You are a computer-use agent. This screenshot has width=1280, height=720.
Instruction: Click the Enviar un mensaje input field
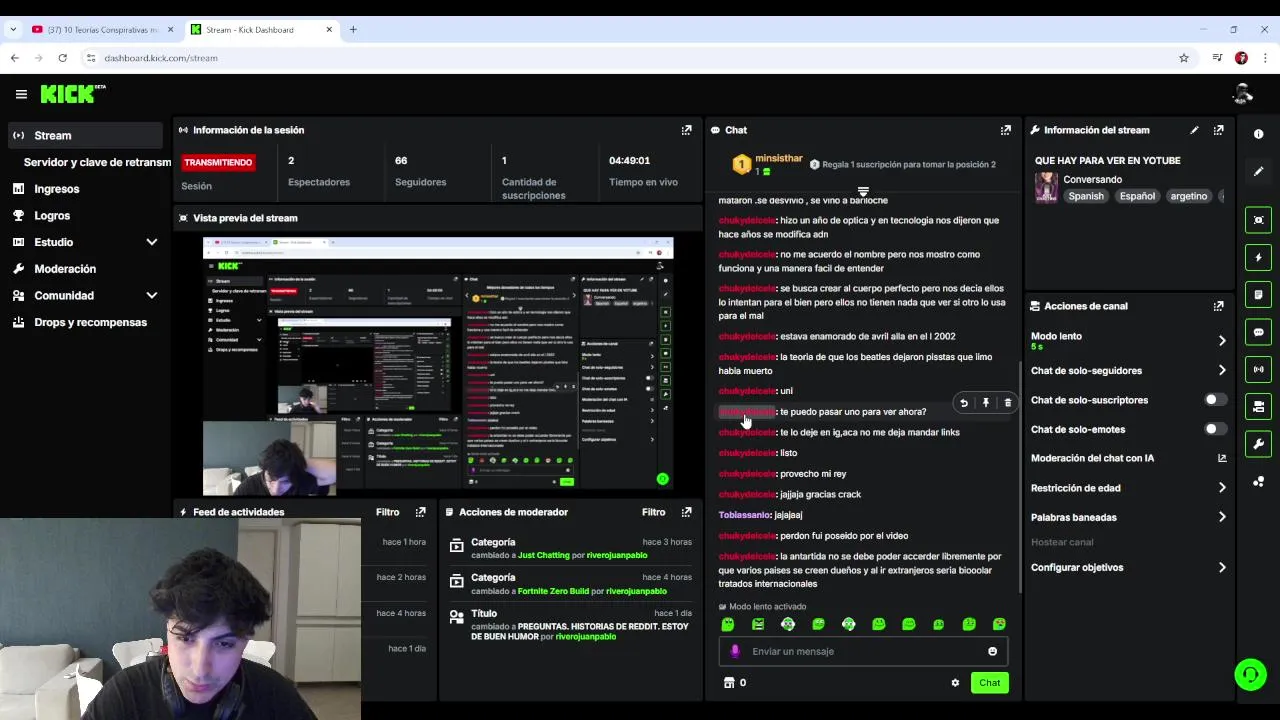[864, 651]
